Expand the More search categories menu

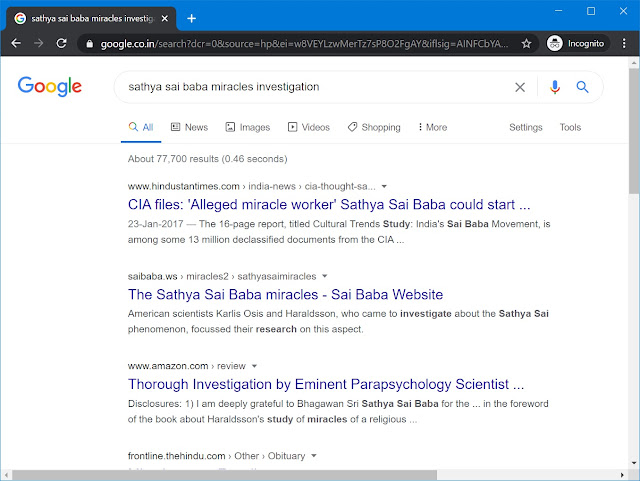432,127
